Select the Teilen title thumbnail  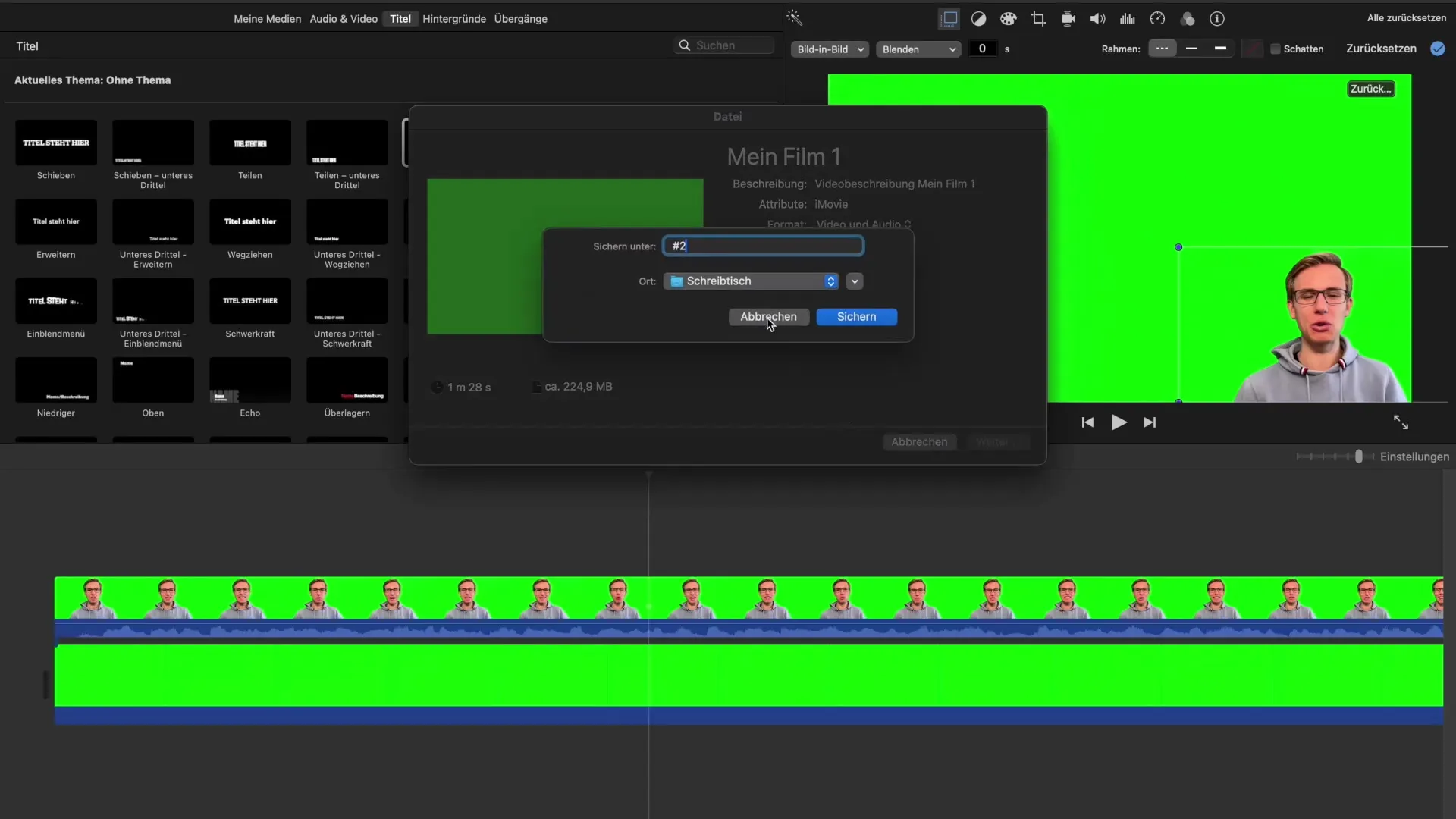[250, 143]
